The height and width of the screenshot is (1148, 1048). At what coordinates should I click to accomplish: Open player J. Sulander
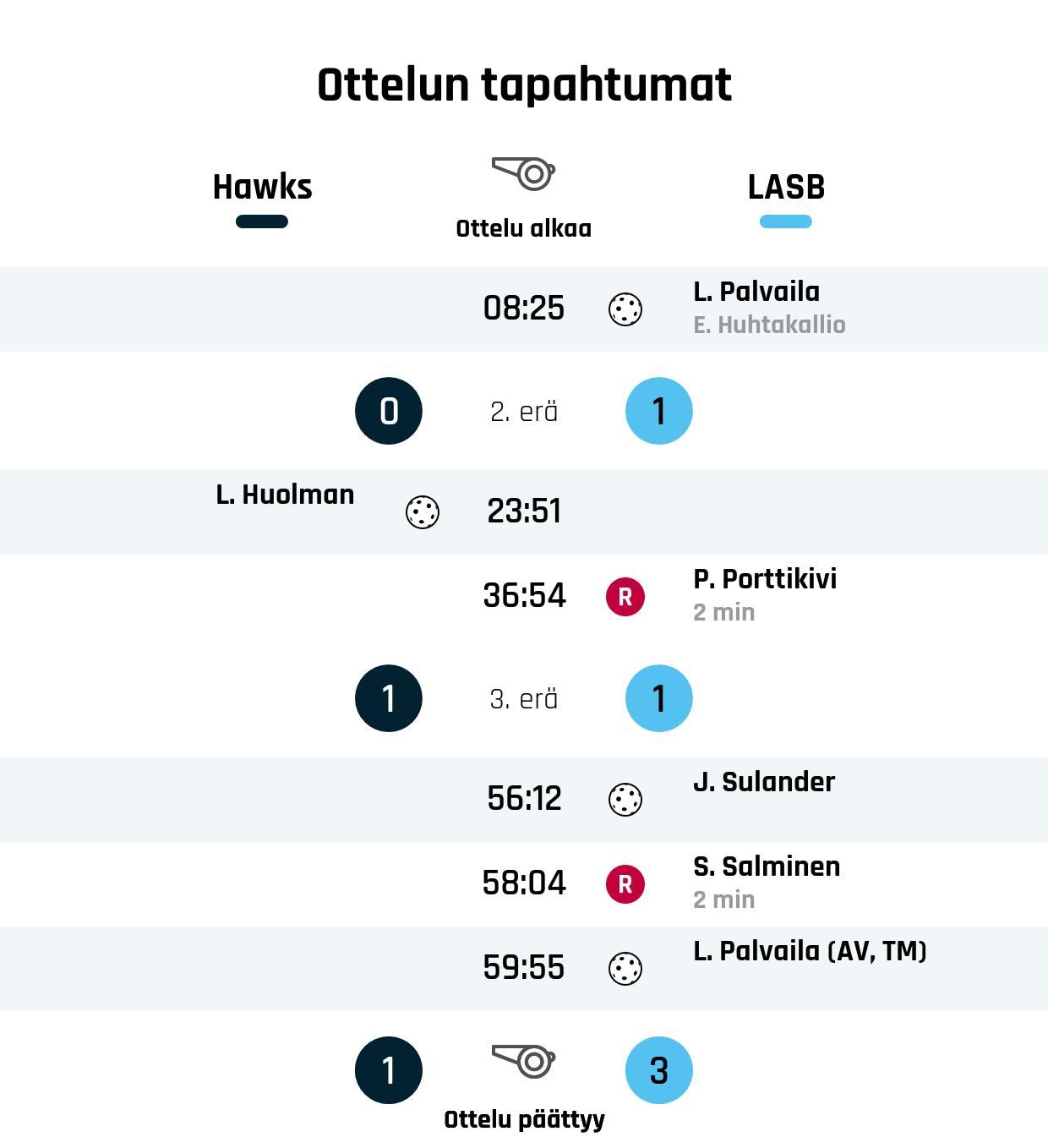764,782
